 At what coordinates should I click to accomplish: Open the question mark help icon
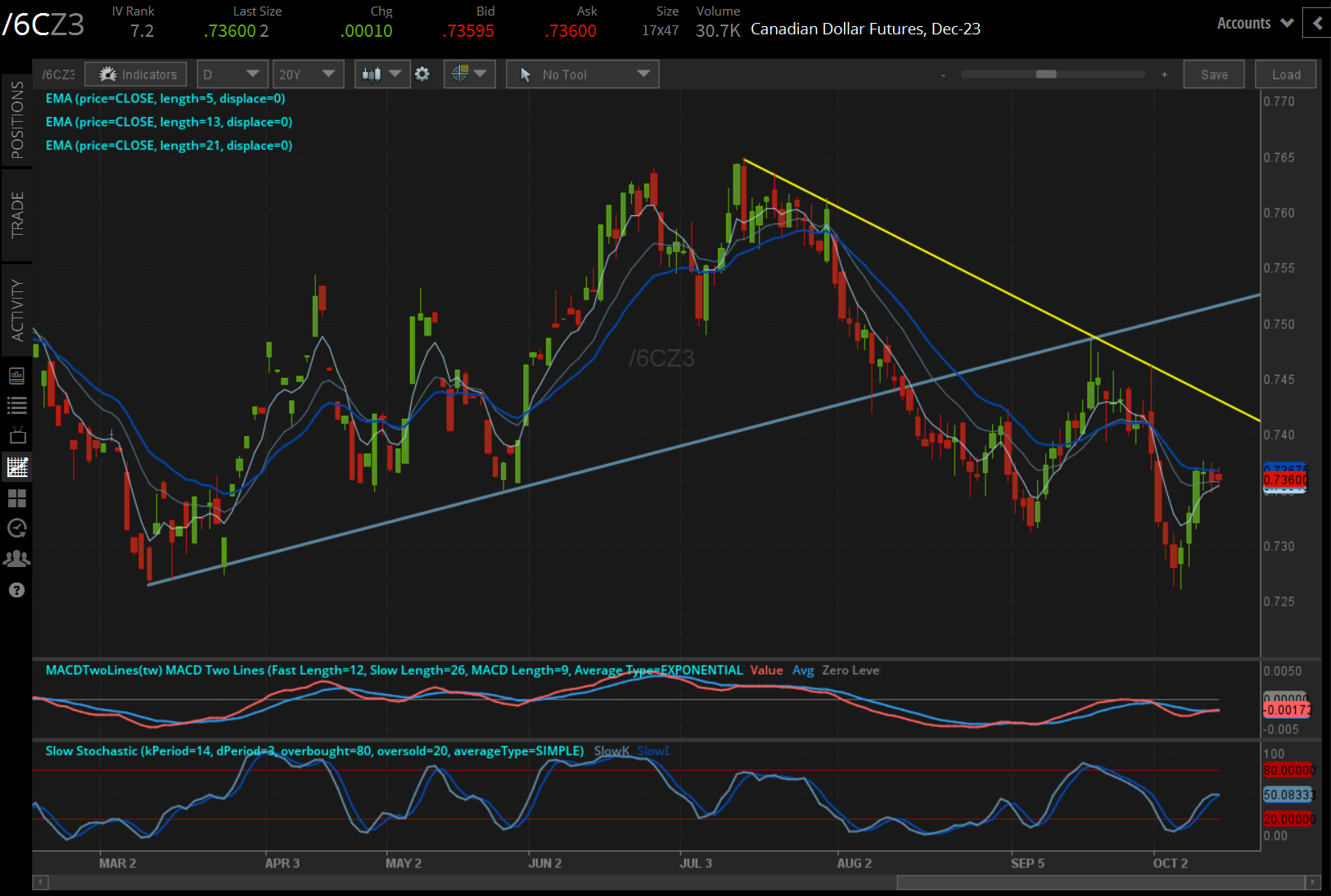pyautogui.click(x=16, y=590)
